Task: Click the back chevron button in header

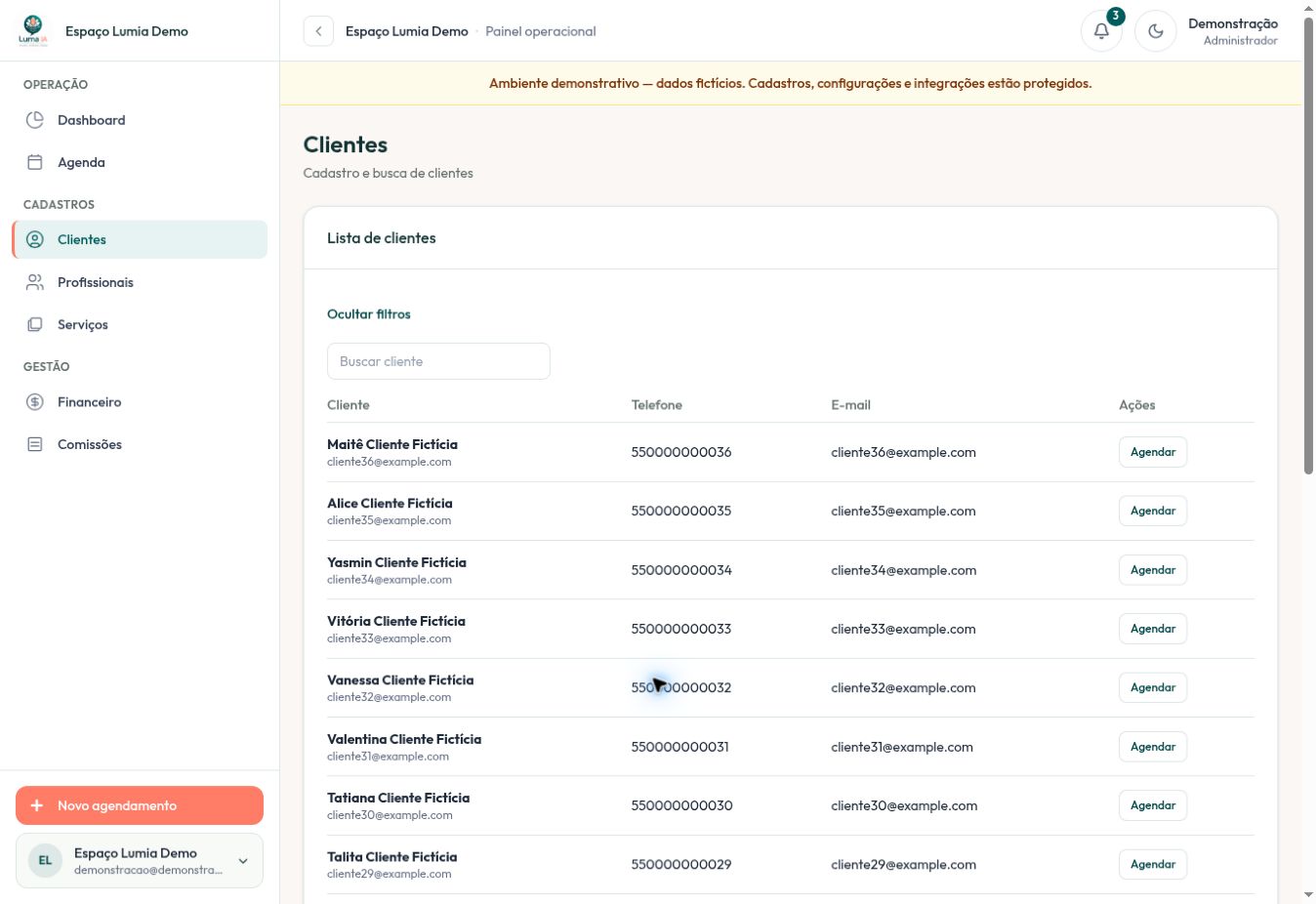Action: 318,31
